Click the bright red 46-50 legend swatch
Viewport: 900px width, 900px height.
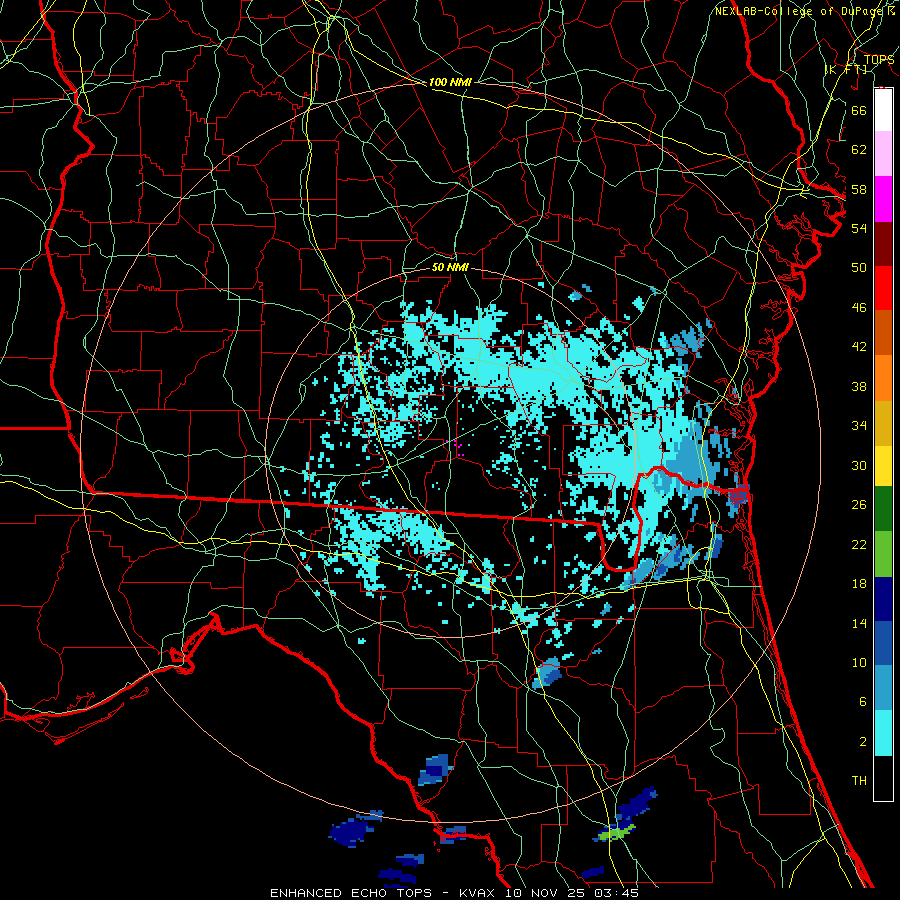tap(883, 288)
